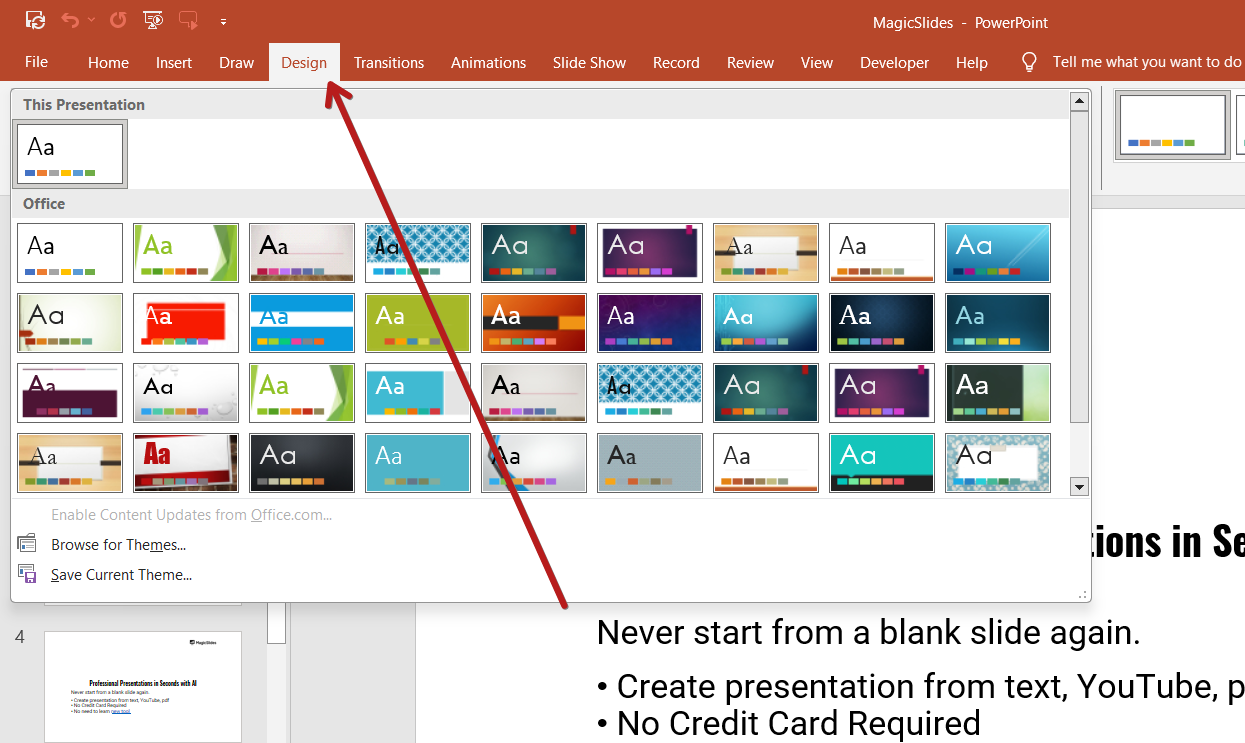This screenshot has width=1245, height=743.
Task: Apply the flat gray theme
Action: click(x=650, y=463)
